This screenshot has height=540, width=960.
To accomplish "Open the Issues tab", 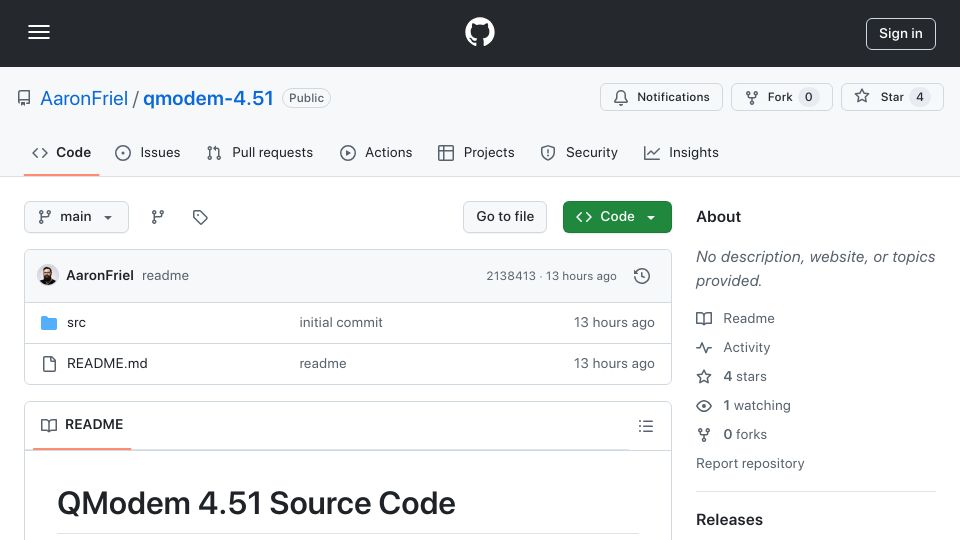I will click(x=148, y=152).
